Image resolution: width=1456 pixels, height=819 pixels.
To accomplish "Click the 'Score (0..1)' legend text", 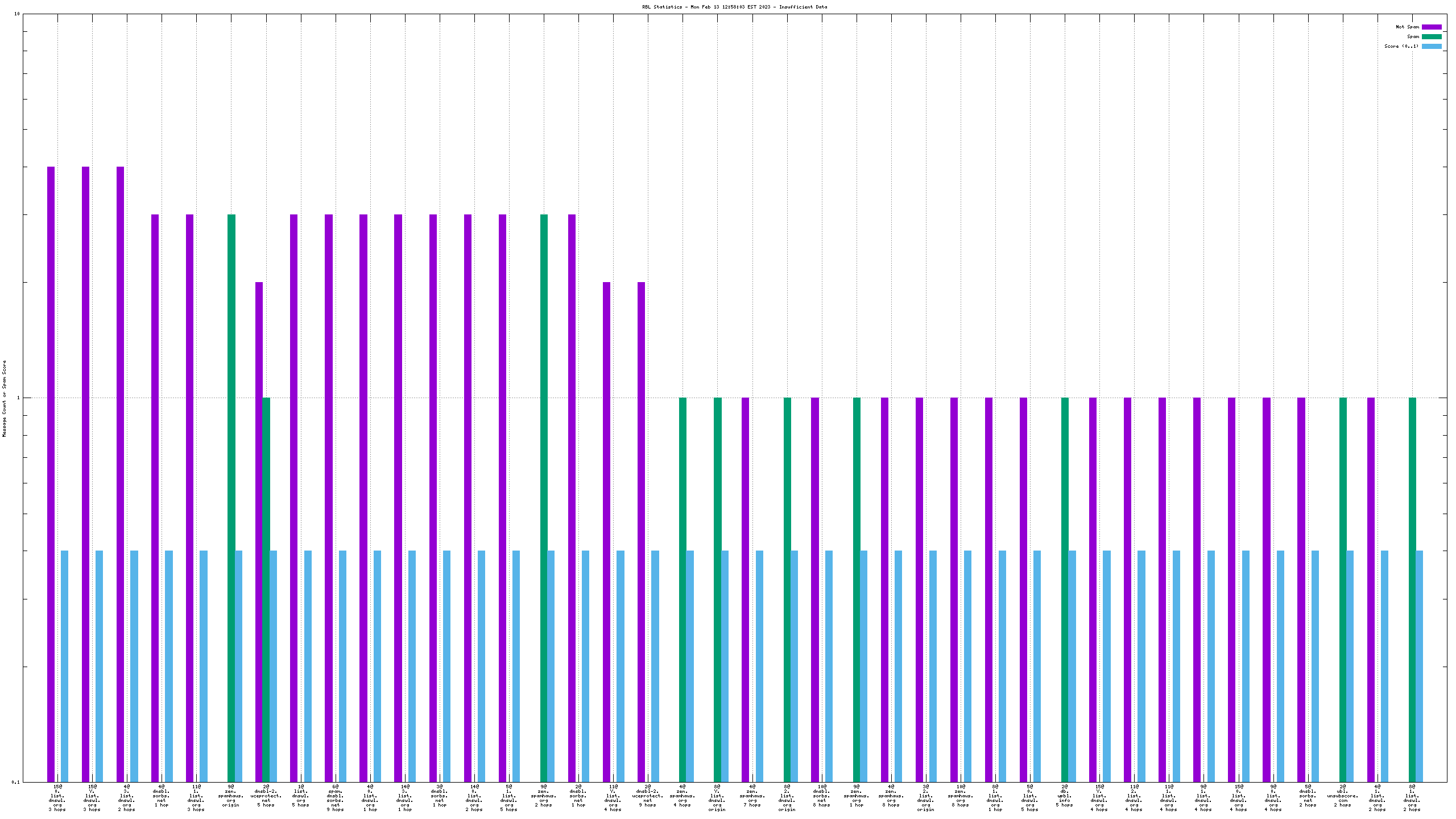I will 1401,46.
